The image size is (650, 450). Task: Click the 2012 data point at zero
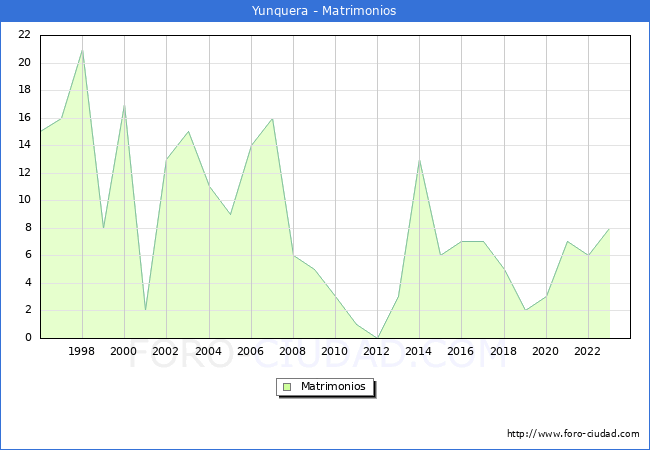377,338
